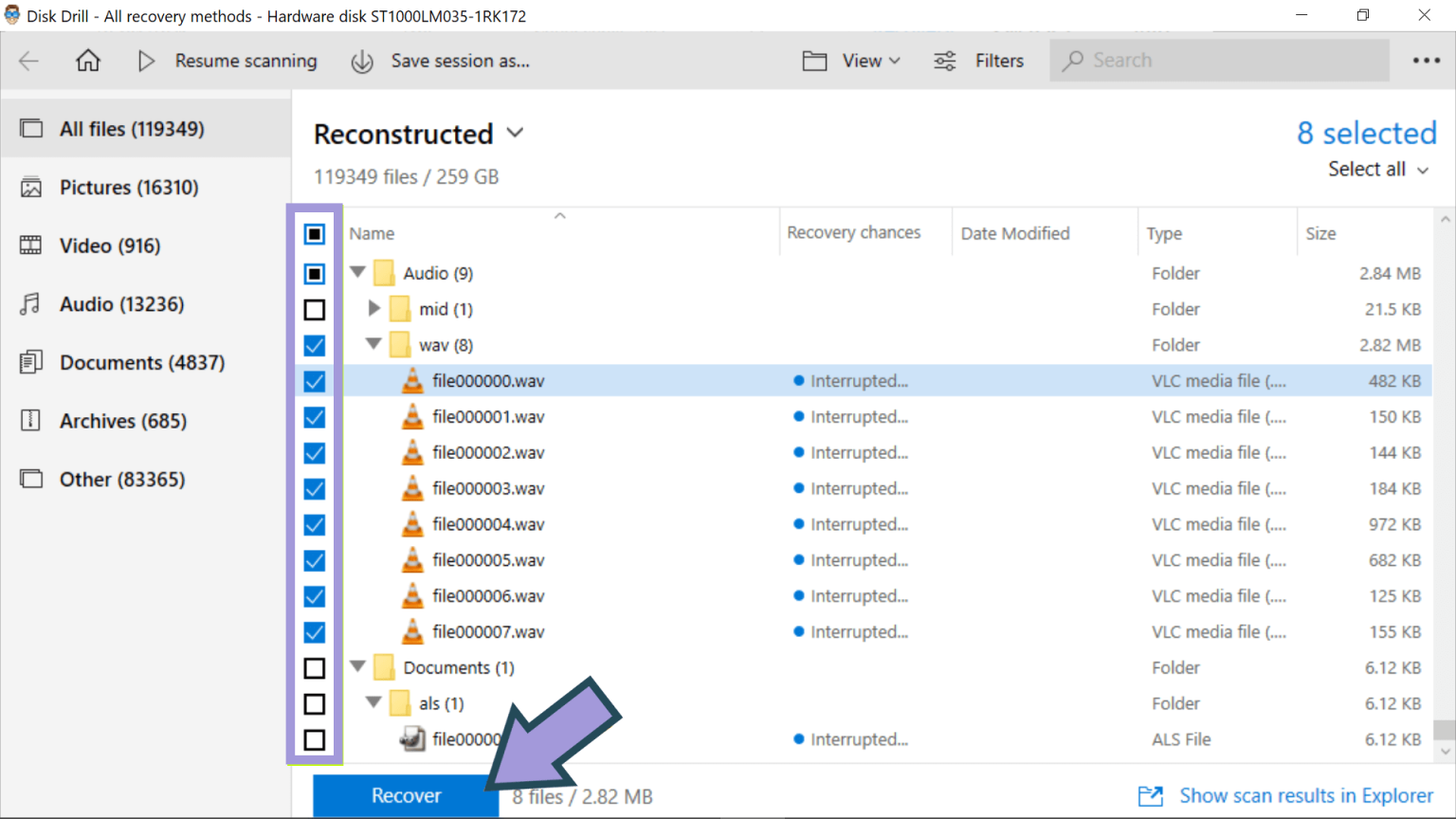
Task: Click the Save session download icon
Action: click(x=362, y=60)
